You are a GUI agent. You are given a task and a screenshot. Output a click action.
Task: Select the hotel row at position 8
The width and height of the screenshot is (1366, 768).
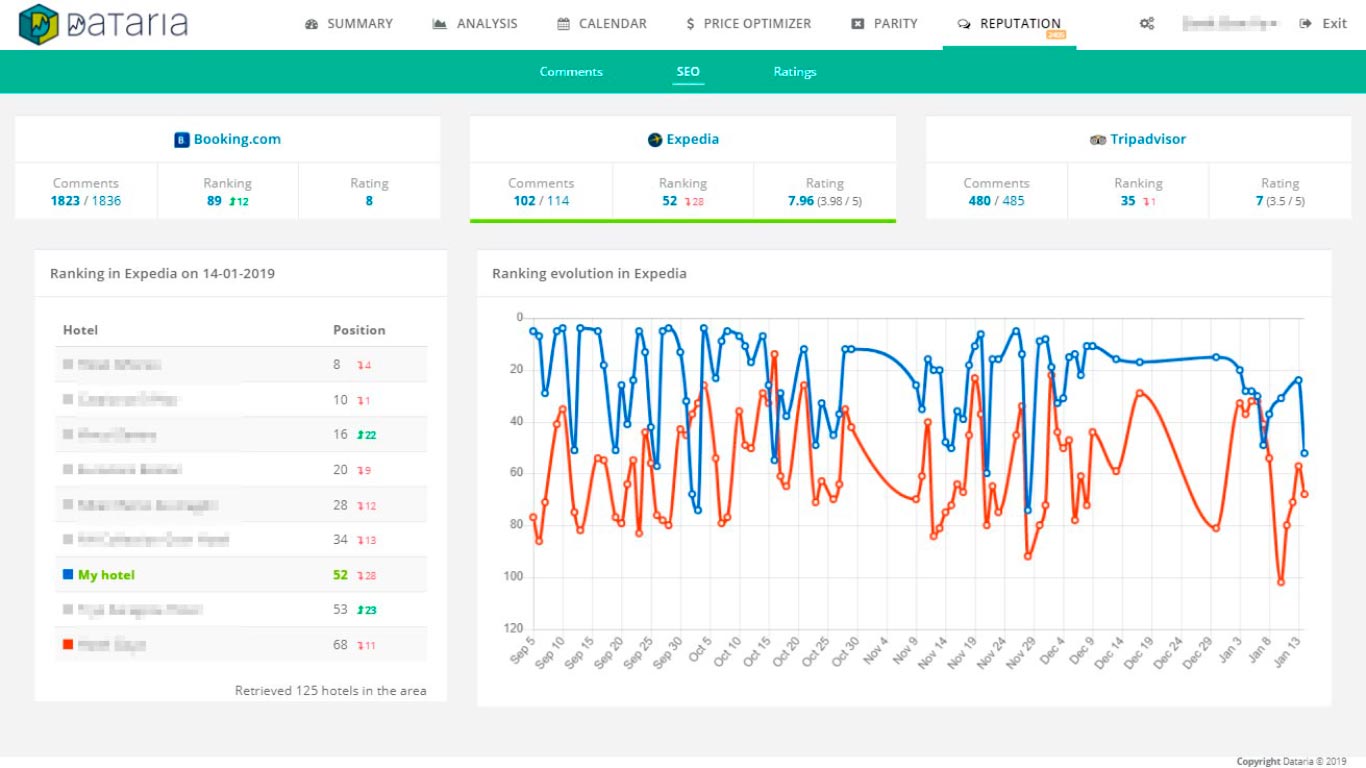(241, 365)
